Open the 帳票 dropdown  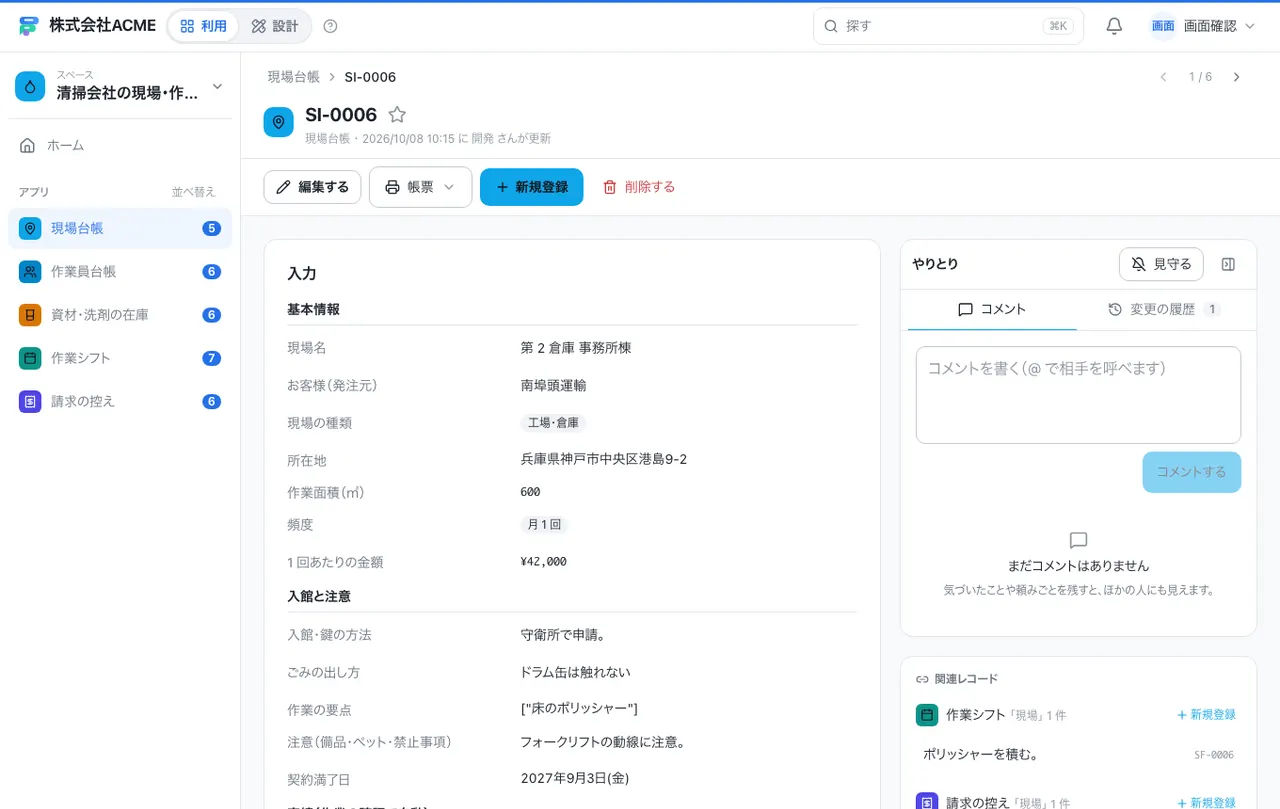click(420, 187)
